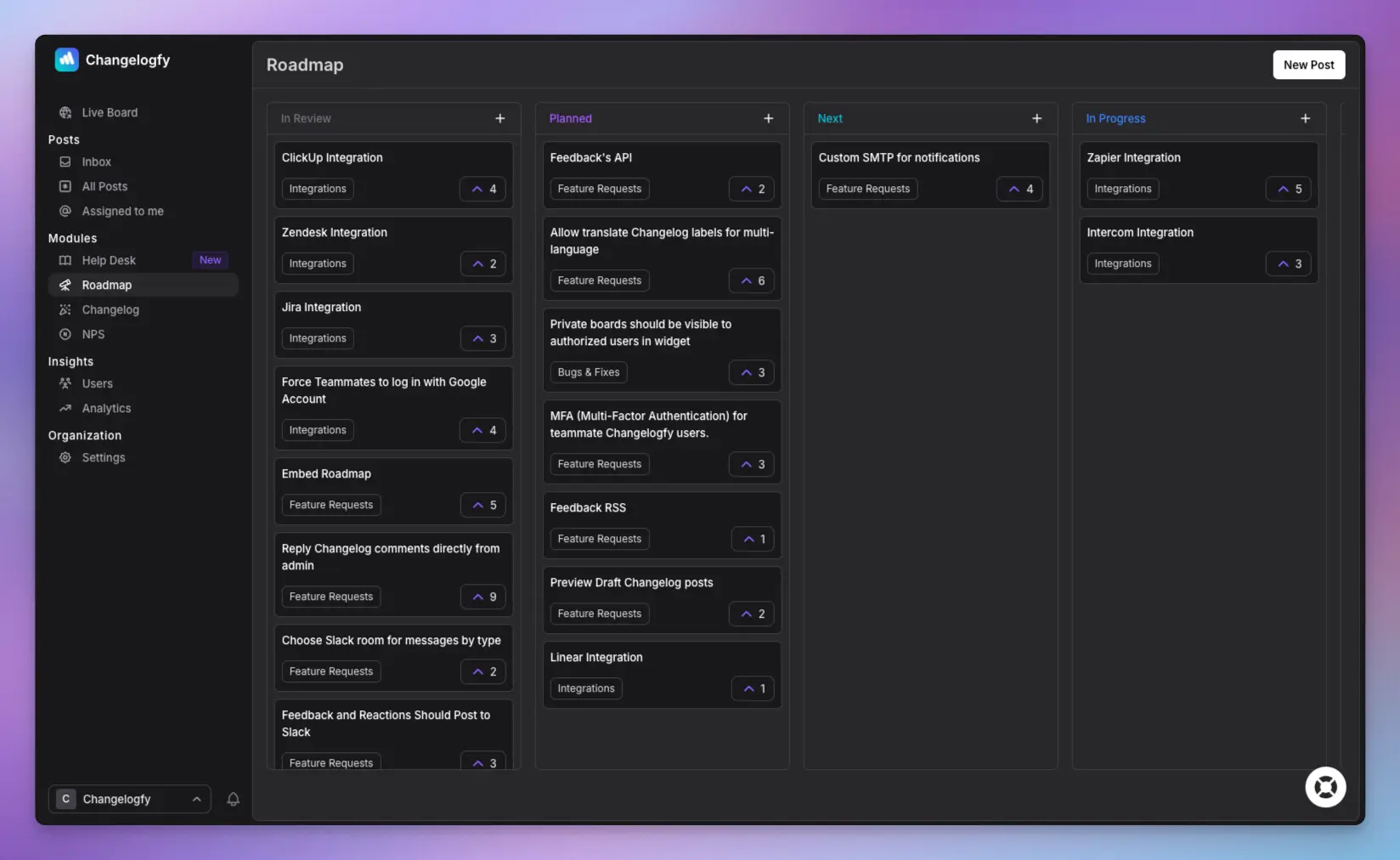Upvote Feedback's API card
Image resolution: width=1400 pixels, height=860 pixels.
pos(752,189)
